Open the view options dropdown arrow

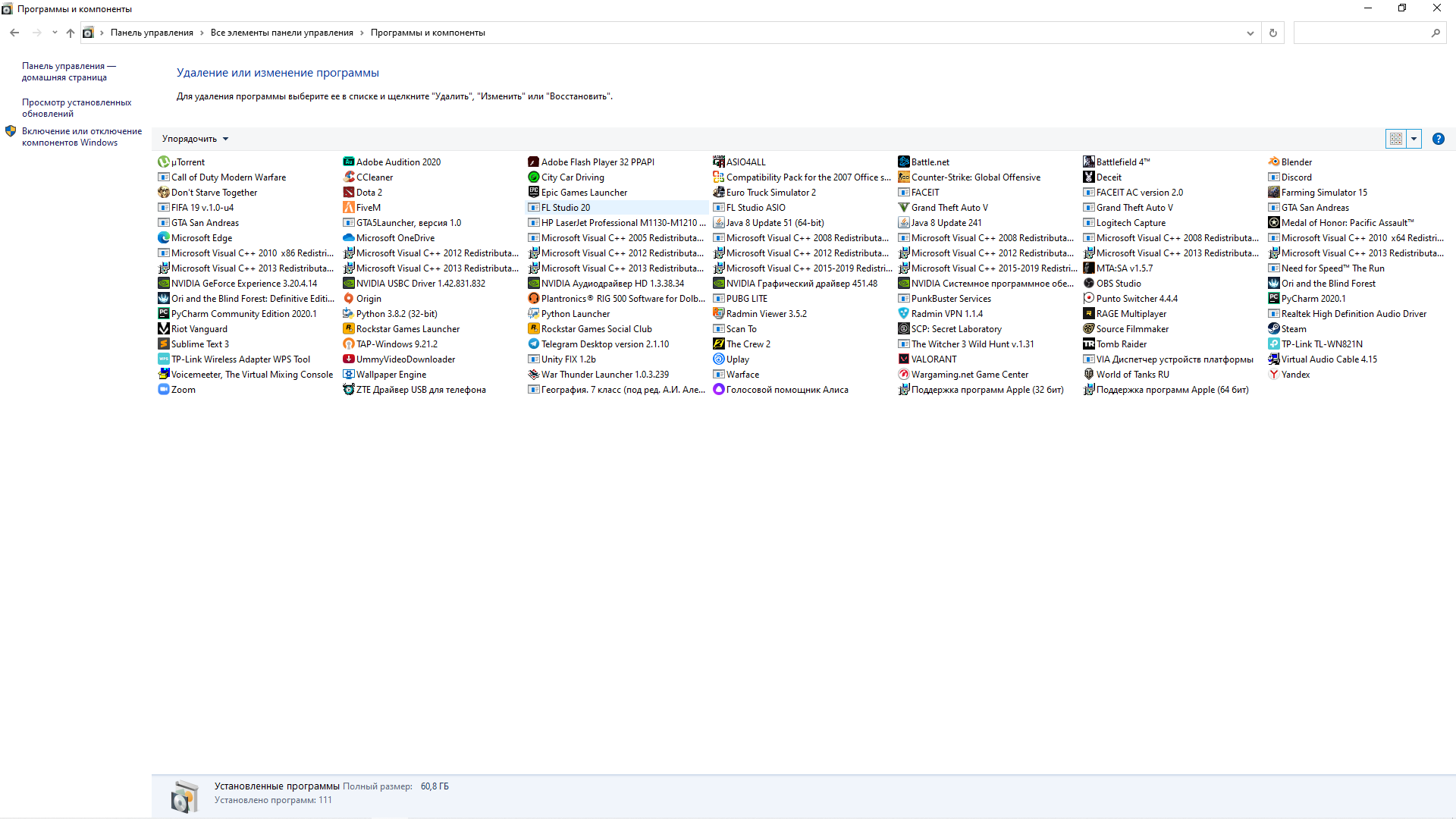(x=1414, y=139)
